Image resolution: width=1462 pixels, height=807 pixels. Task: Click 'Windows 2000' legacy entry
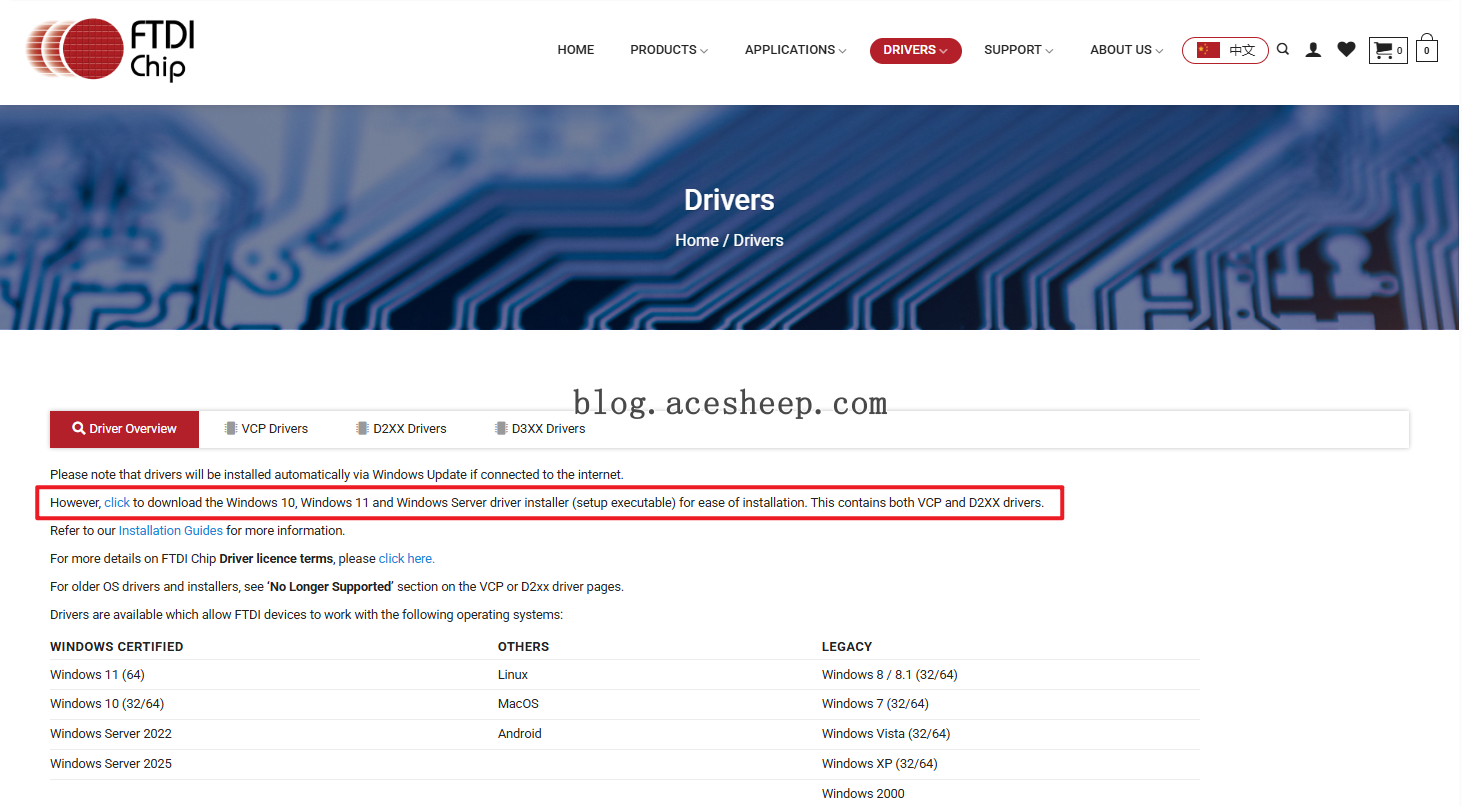[x=863, y=794]
